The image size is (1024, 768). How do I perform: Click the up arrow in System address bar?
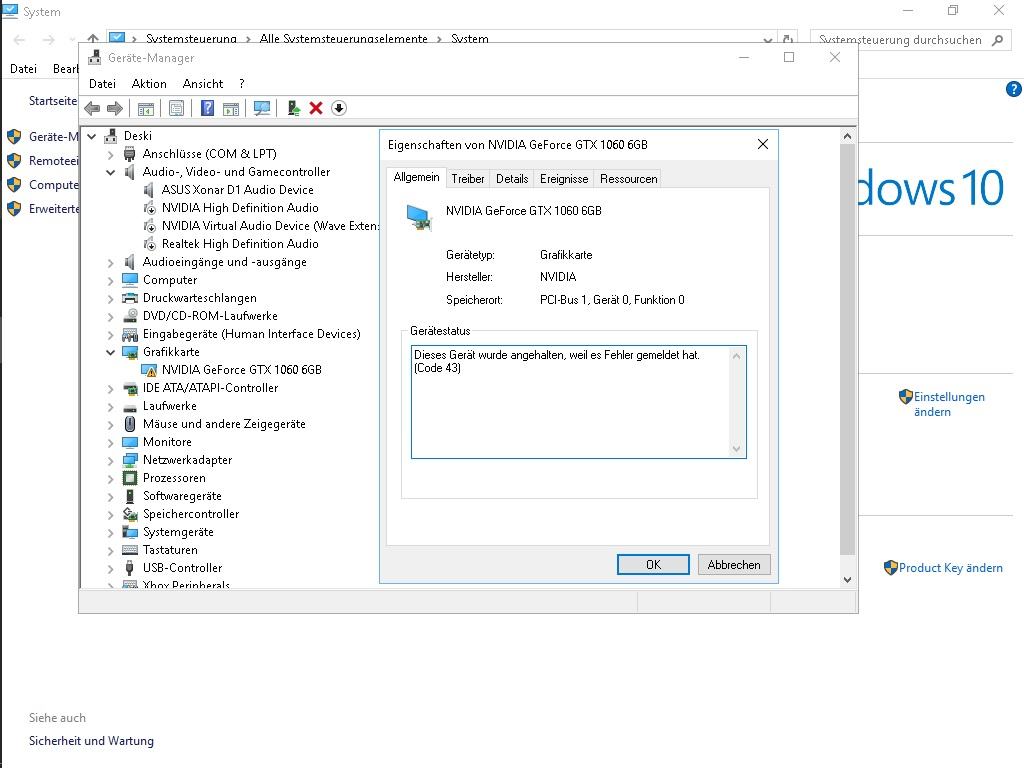point(93,39)
